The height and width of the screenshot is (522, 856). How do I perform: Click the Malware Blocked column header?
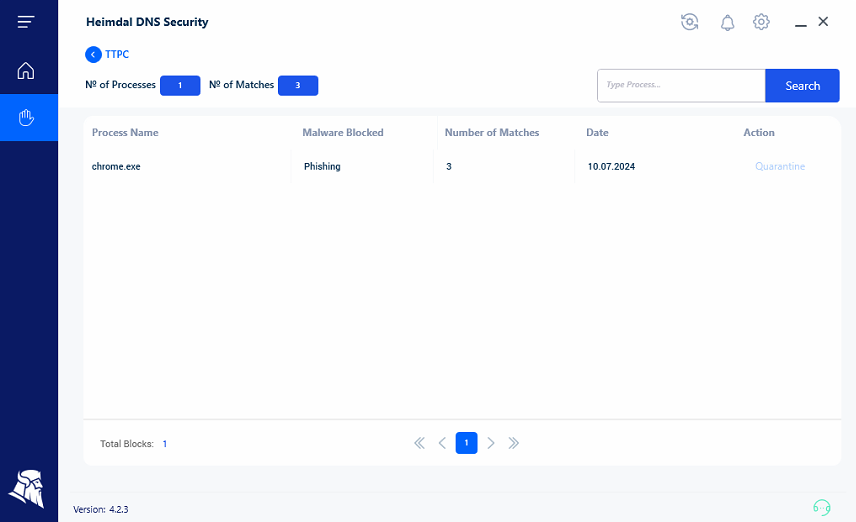tap(343, 133)
